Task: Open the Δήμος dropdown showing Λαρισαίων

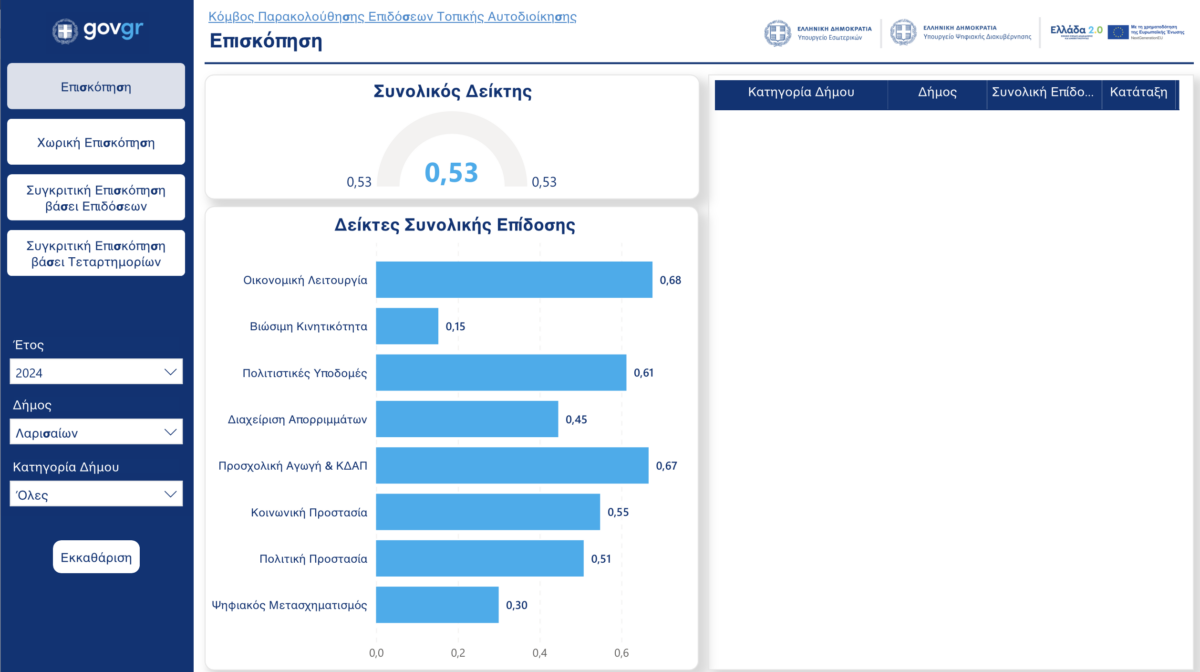Action: pos(96,433)
